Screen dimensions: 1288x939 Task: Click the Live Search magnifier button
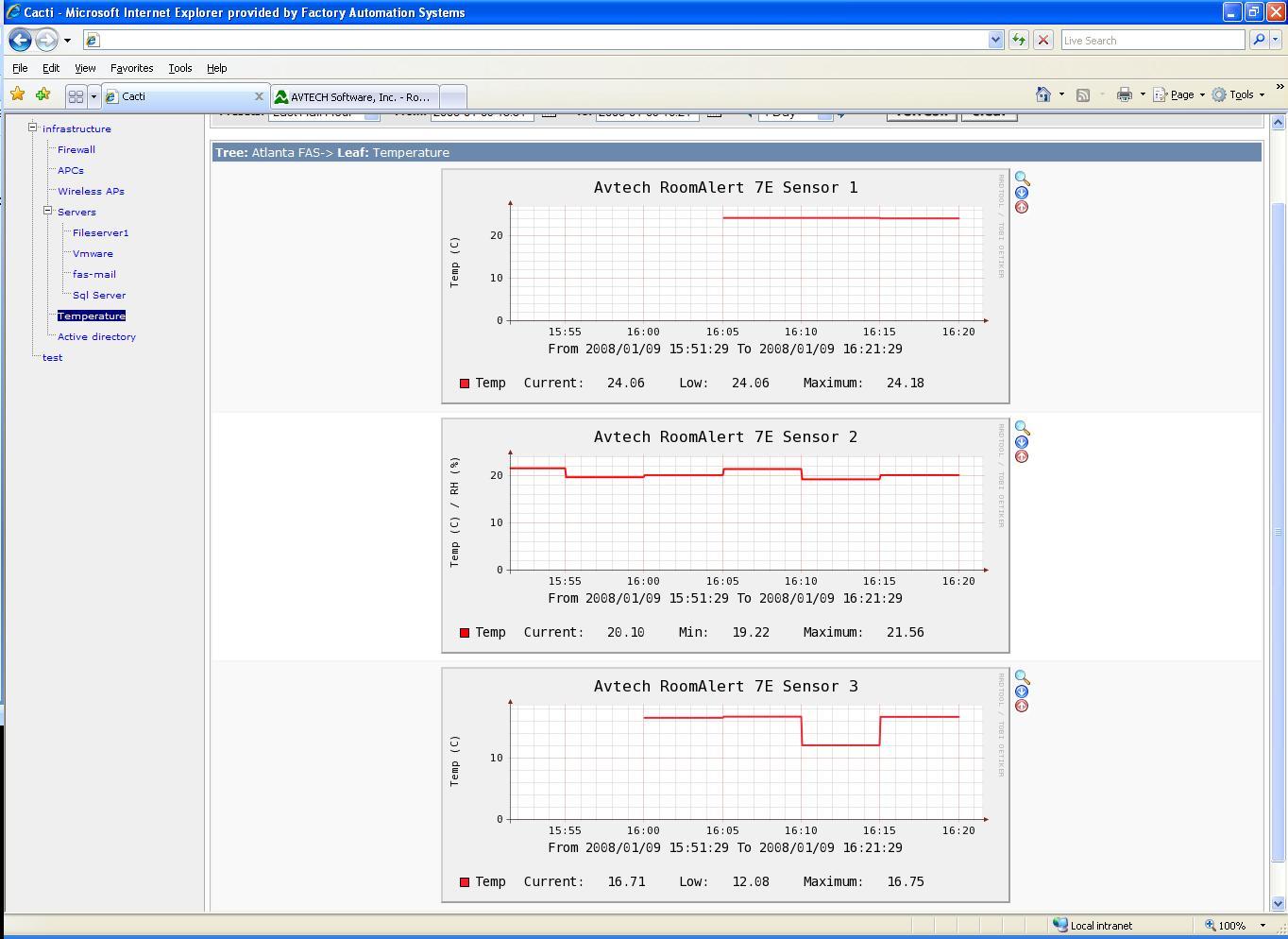(1258, 40)
